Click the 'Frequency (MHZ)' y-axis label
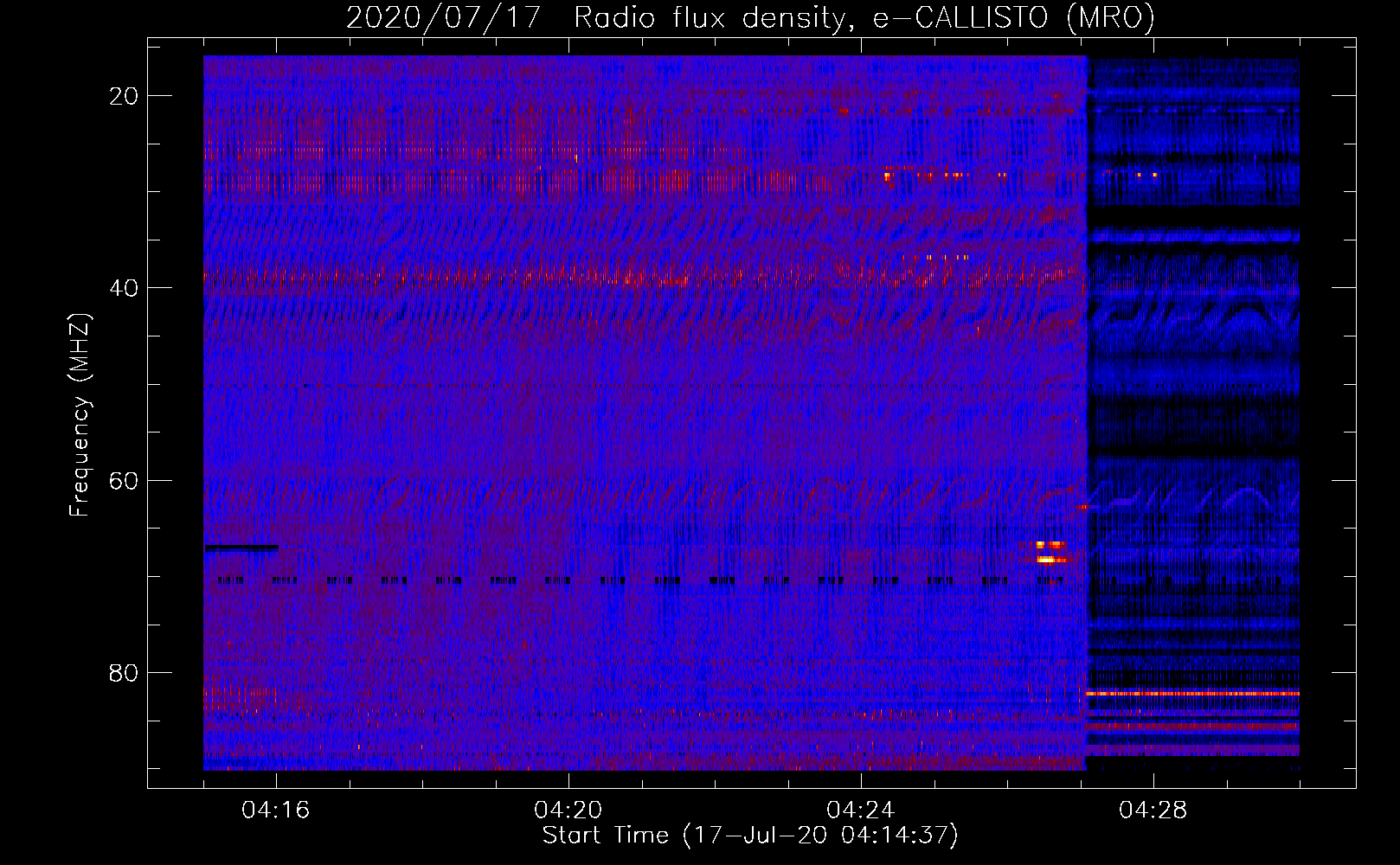 (x=80, y=415)
